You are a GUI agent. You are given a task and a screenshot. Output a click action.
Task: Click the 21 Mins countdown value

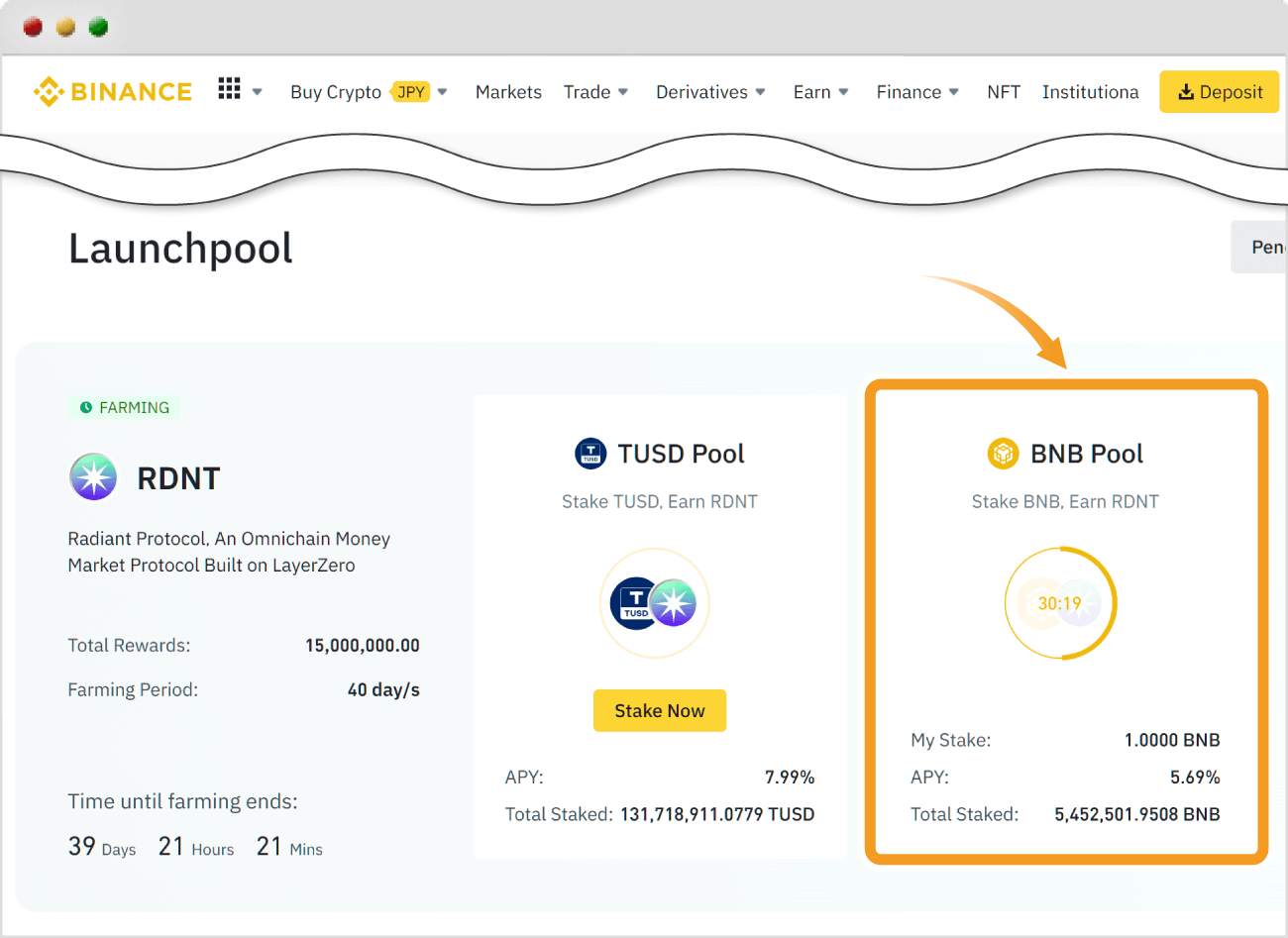pos(289,847)
